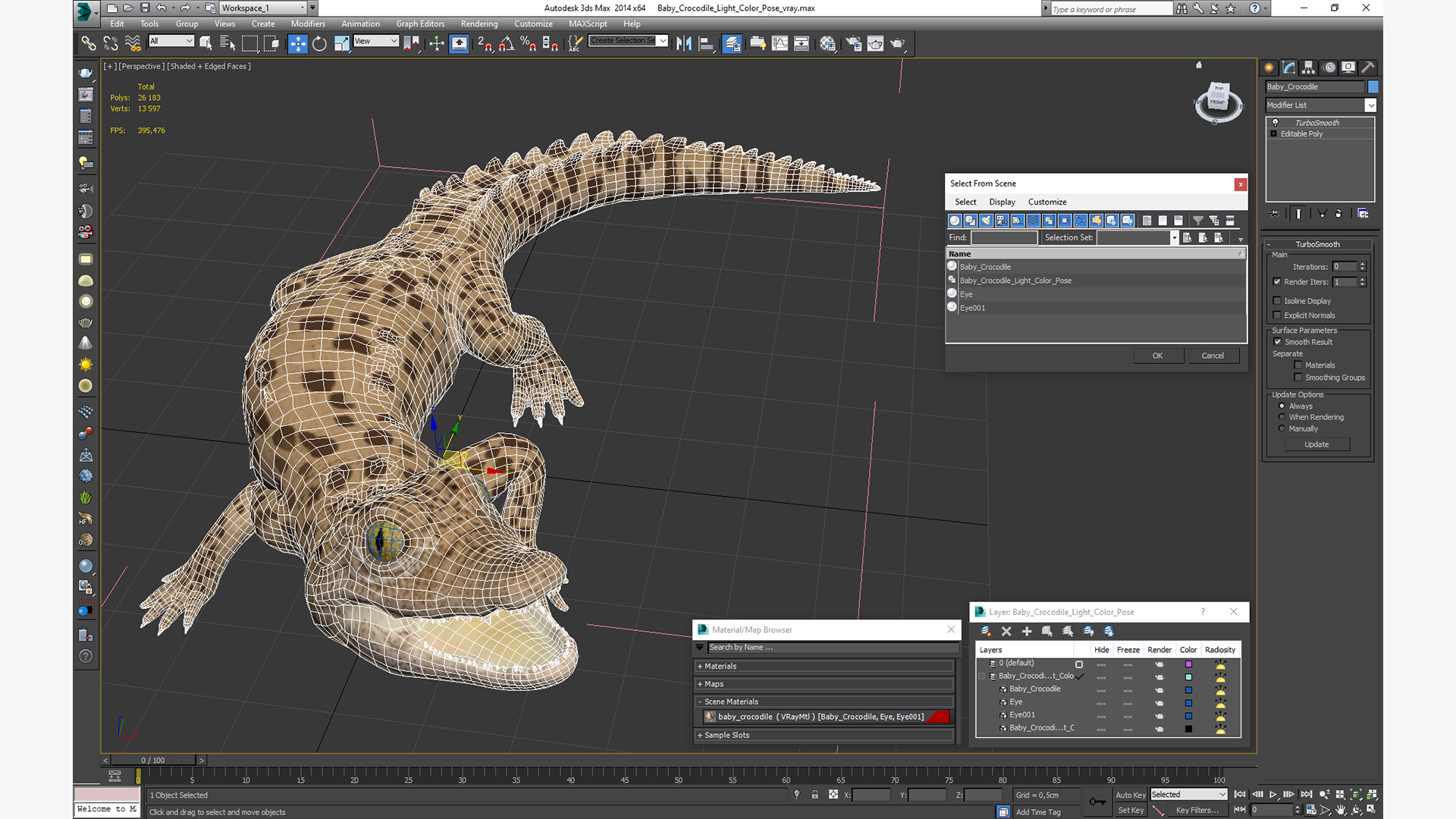Click Add Selected Objects plus icon in Layer dialog
Viewport: 1456px width, 819px height.
pyautogui.click(x=1027, y=631)
